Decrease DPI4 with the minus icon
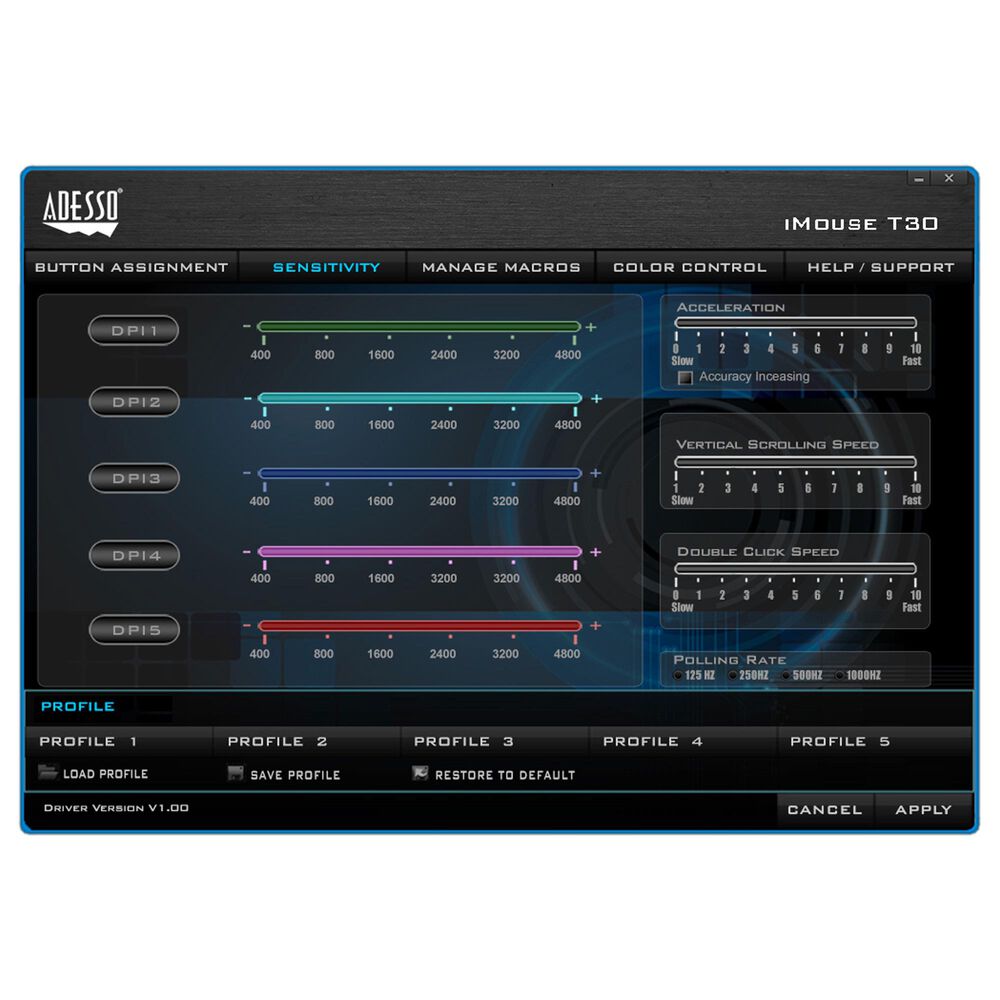1000x1000 pixels. click(247, 552)
